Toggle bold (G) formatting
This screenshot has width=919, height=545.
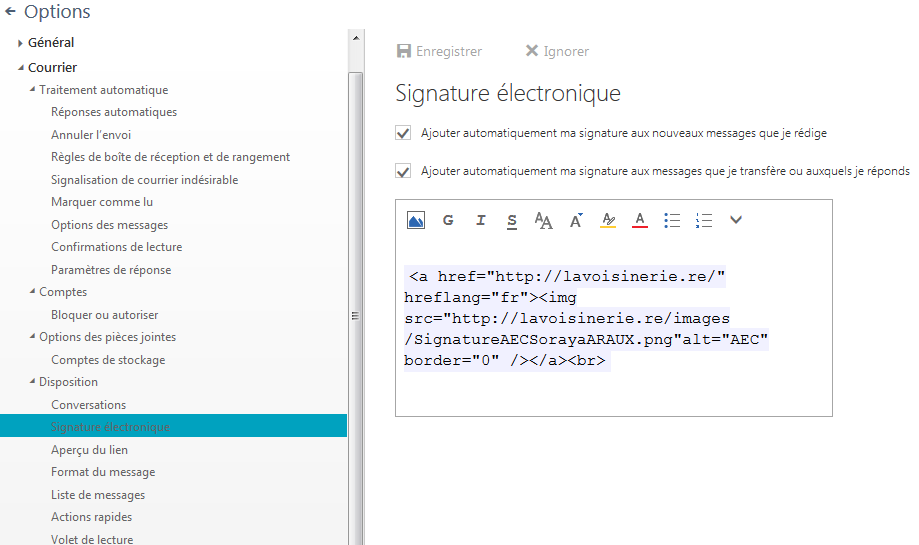point(448,220)
